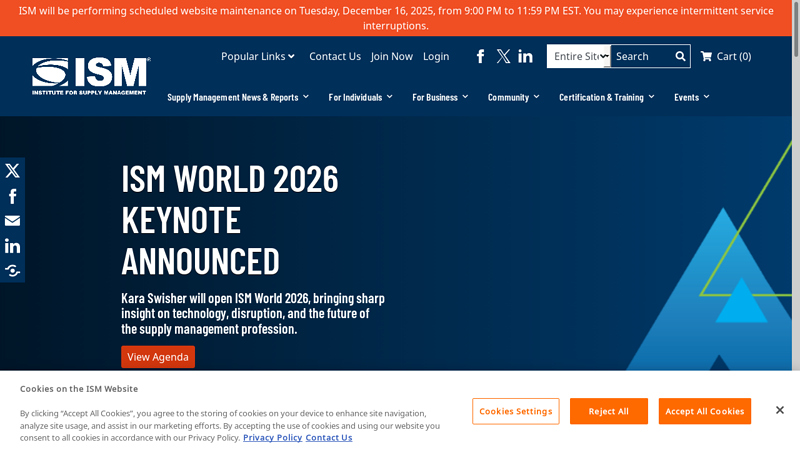Click the Login link
This screenshot has height=450, width=800.
[x=436, y=56]
